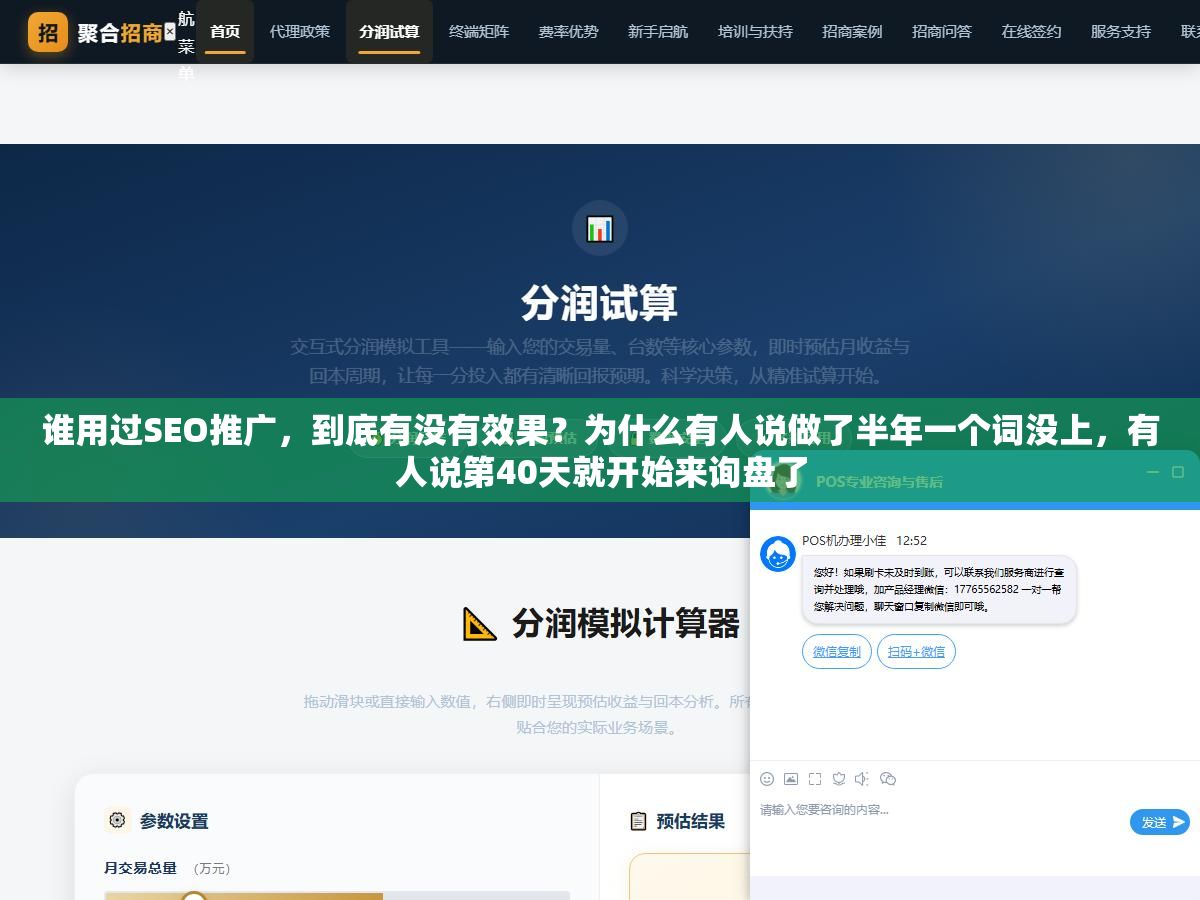This screenshot has width=1200, height=900.
Task: Click the chat message containing 17765562582
Action: click(939, 589)
